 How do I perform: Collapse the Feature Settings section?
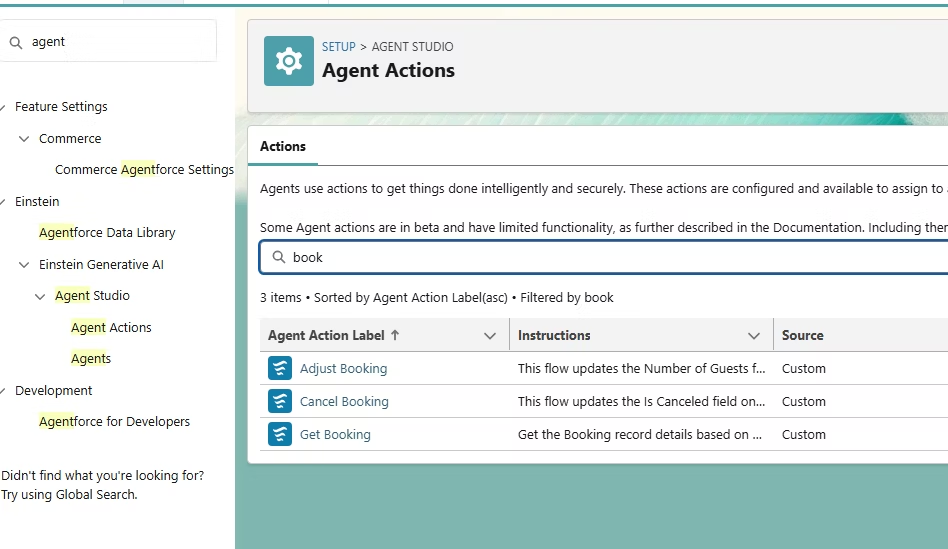(x=3, y=107)
